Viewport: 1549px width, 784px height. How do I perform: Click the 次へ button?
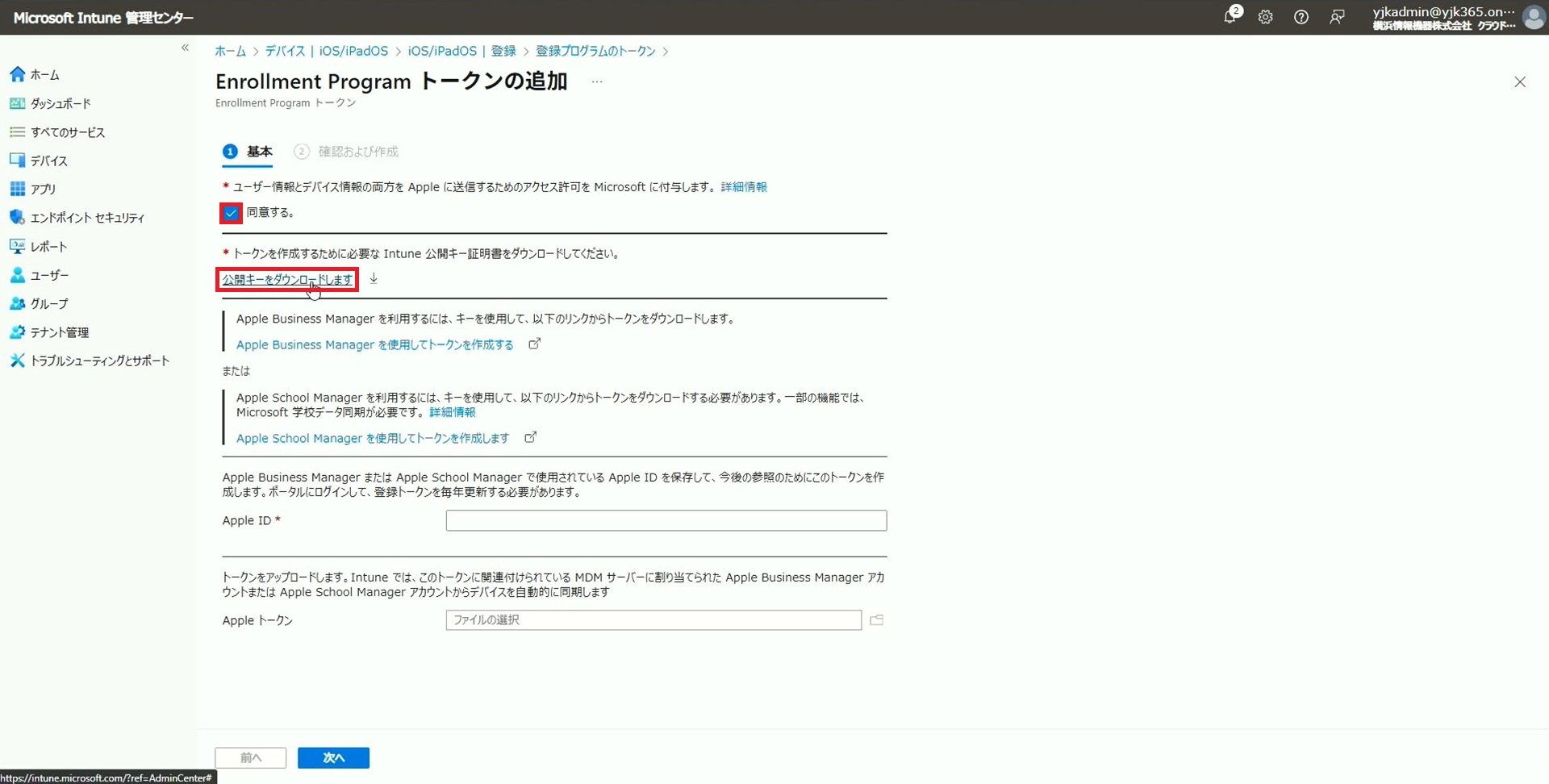[333, 757]
